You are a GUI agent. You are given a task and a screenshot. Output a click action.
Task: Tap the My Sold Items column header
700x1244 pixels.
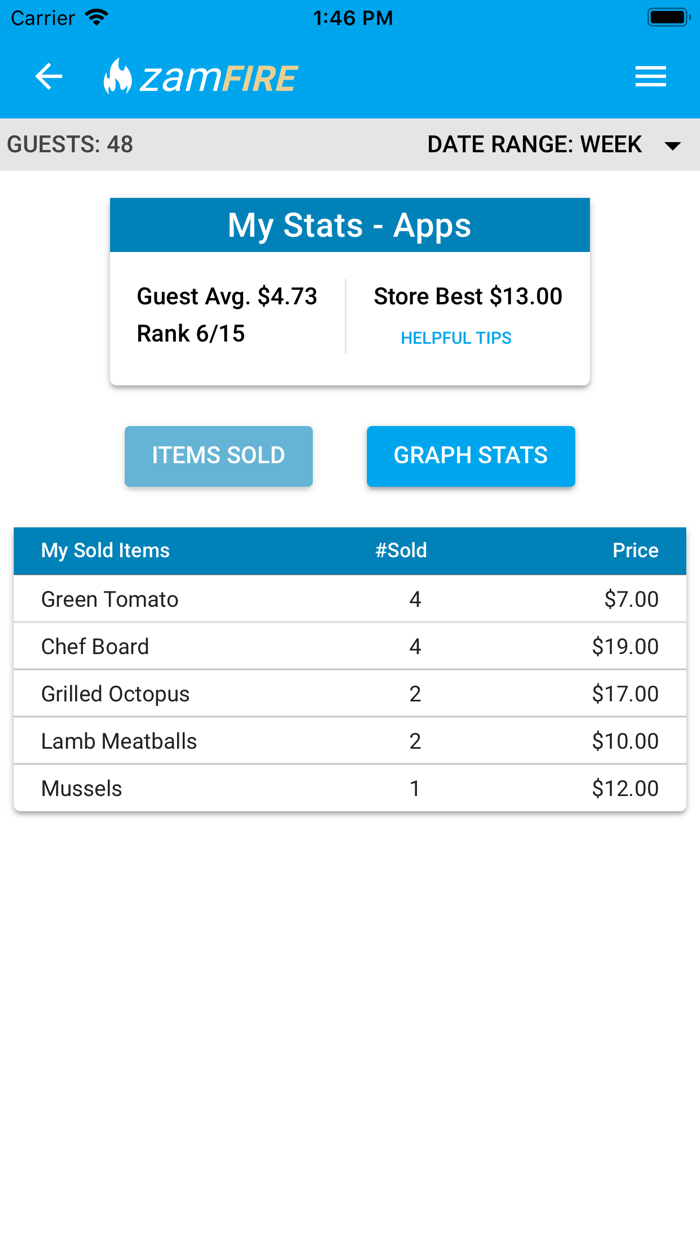point(105,551)
